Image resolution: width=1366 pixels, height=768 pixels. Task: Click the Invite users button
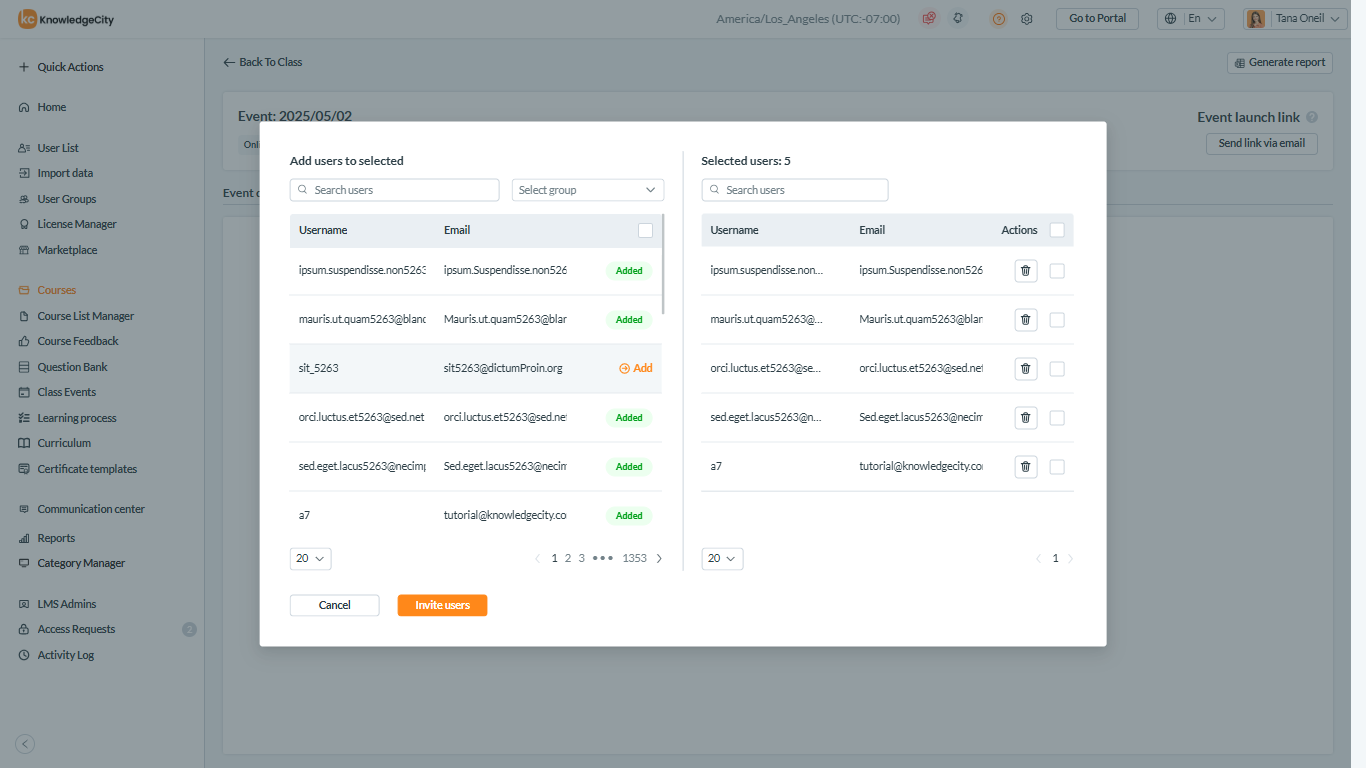coord(442,605)
